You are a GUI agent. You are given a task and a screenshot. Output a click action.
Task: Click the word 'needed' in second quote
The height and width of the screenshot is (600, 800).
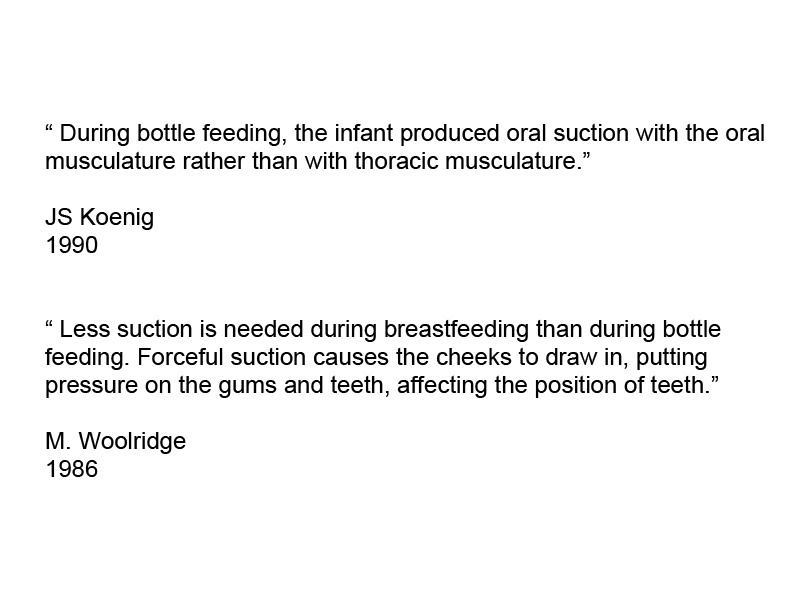click(263, 329)
